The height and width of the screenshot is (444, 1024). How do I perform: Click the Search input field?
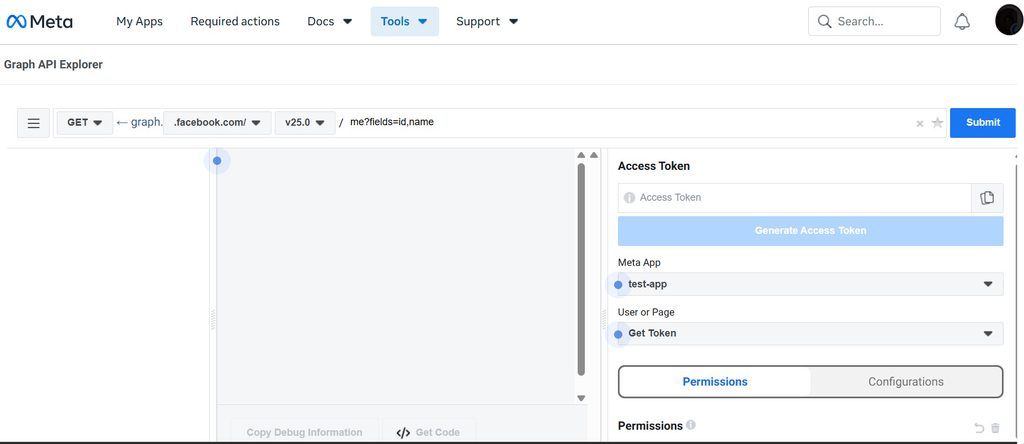click(874, 22)
